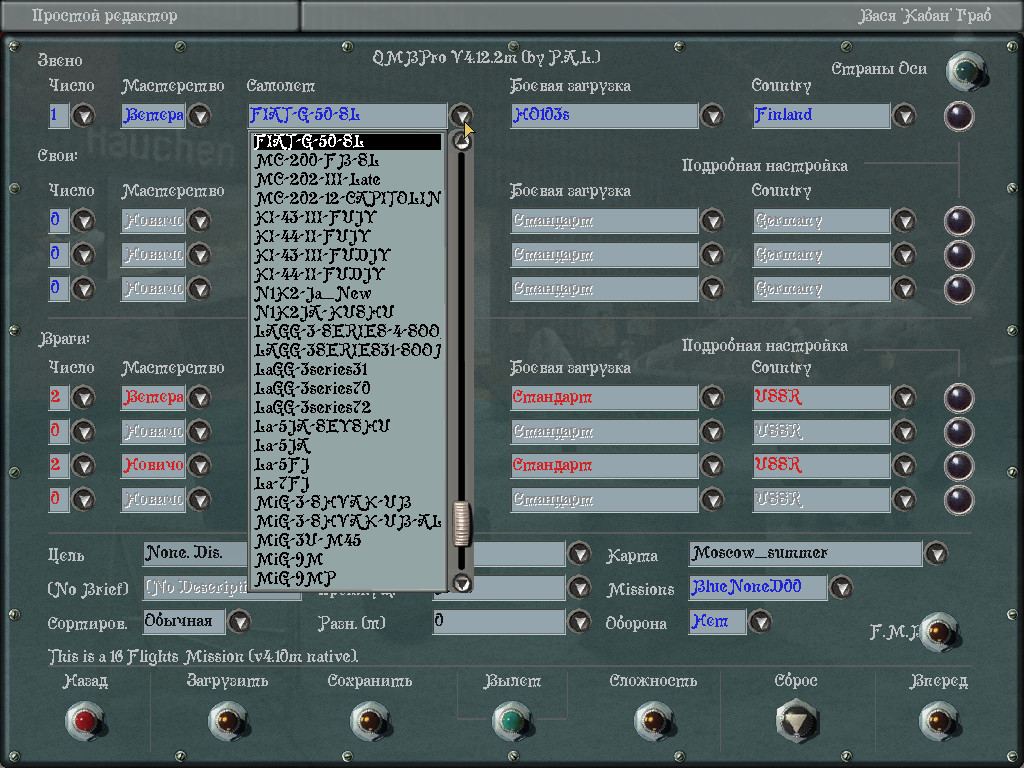1024x768 pixels.
Task: Click the aircraft list scrollbar thumb
Action: coord(462,524)
